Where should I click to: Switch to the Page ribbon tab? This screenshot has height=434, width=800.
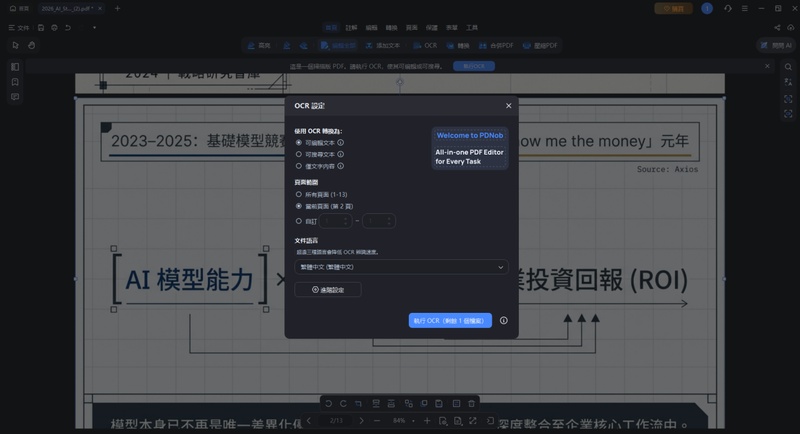[x=412, y=28]
